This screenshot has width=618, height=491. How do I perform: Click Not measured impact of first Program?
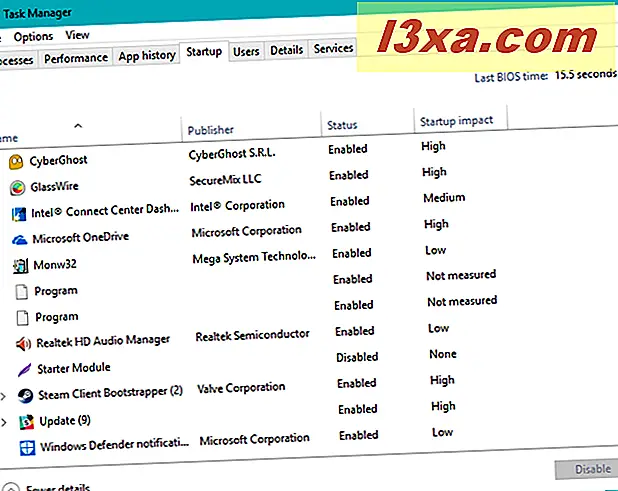(461, 275)
